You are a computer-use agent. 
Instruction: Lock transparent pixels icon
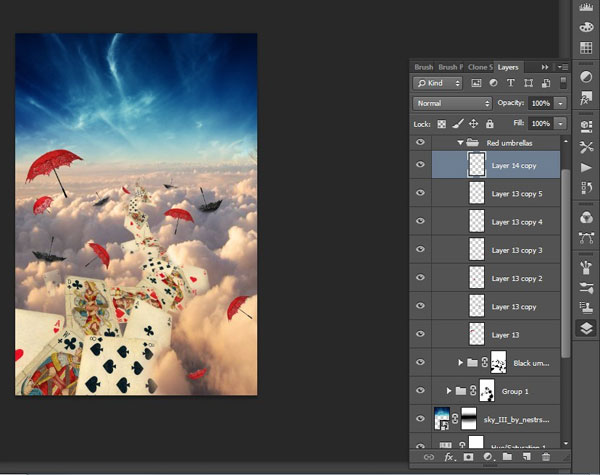(x=442, y=124)
